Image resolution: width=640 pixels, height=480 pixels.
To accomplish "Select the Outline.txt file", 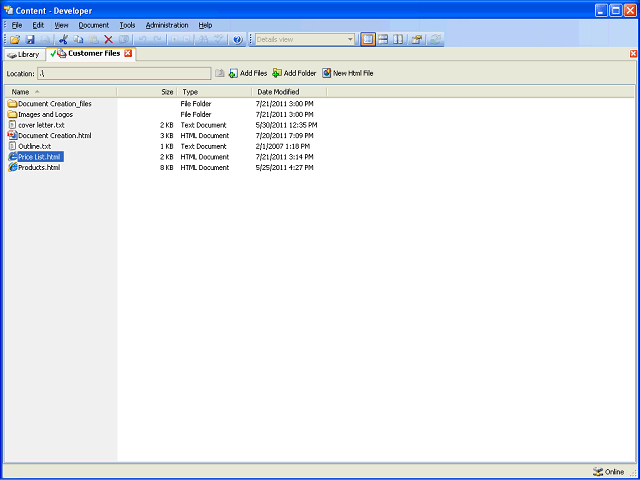I will [35, 146].
